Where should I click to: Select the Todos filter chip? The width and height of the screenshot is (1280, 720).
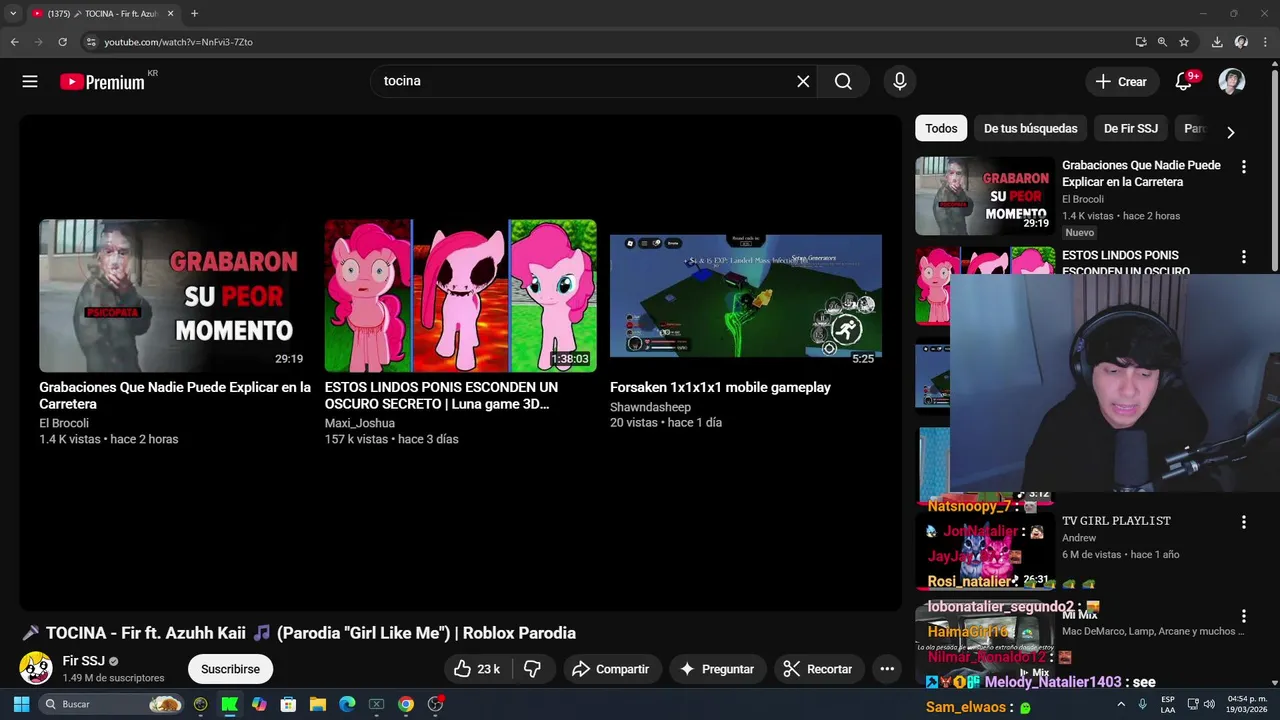click(x=941, y=128)
